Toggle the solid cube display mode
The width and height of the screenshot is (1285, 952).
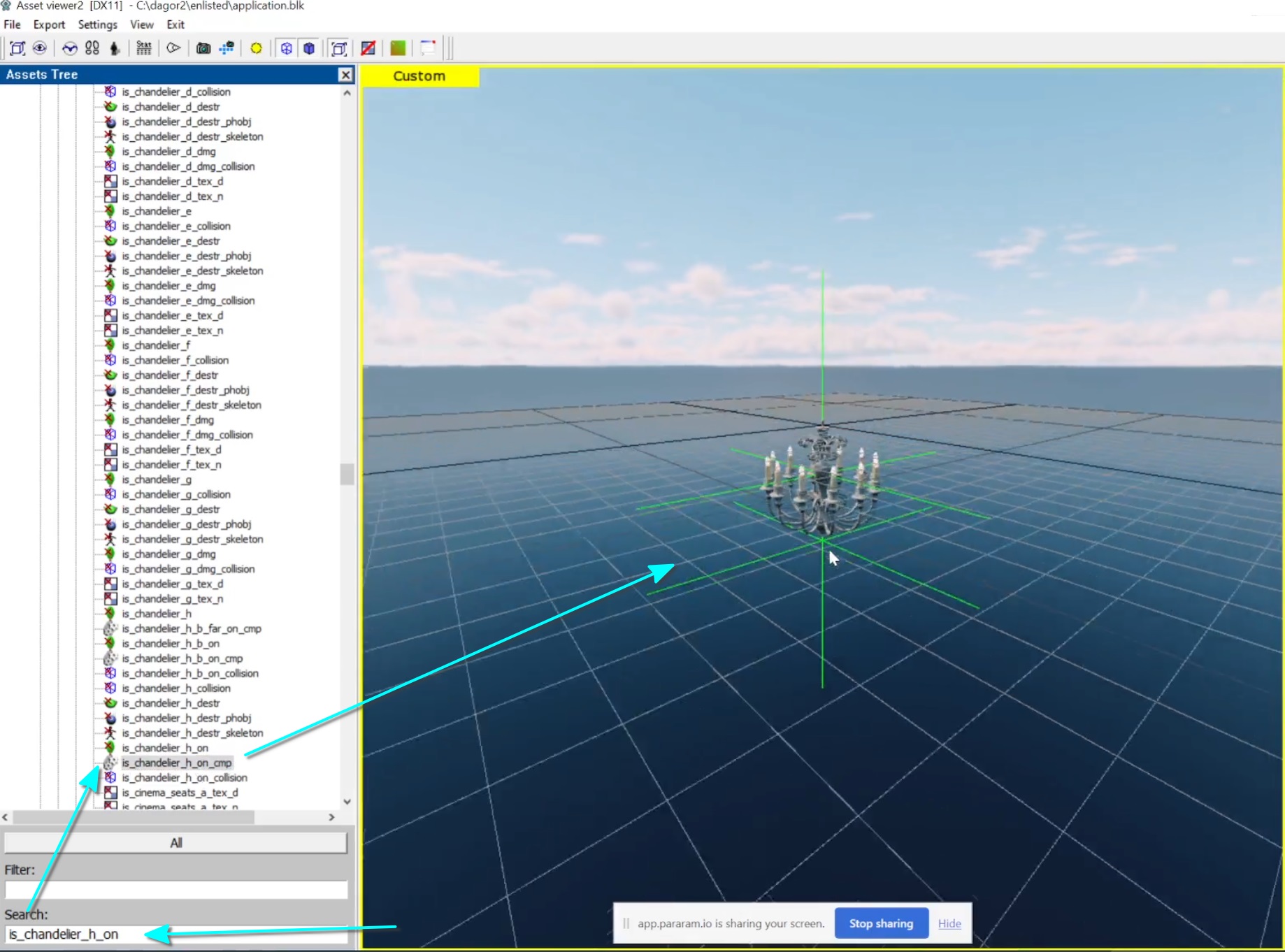point(309,48)
